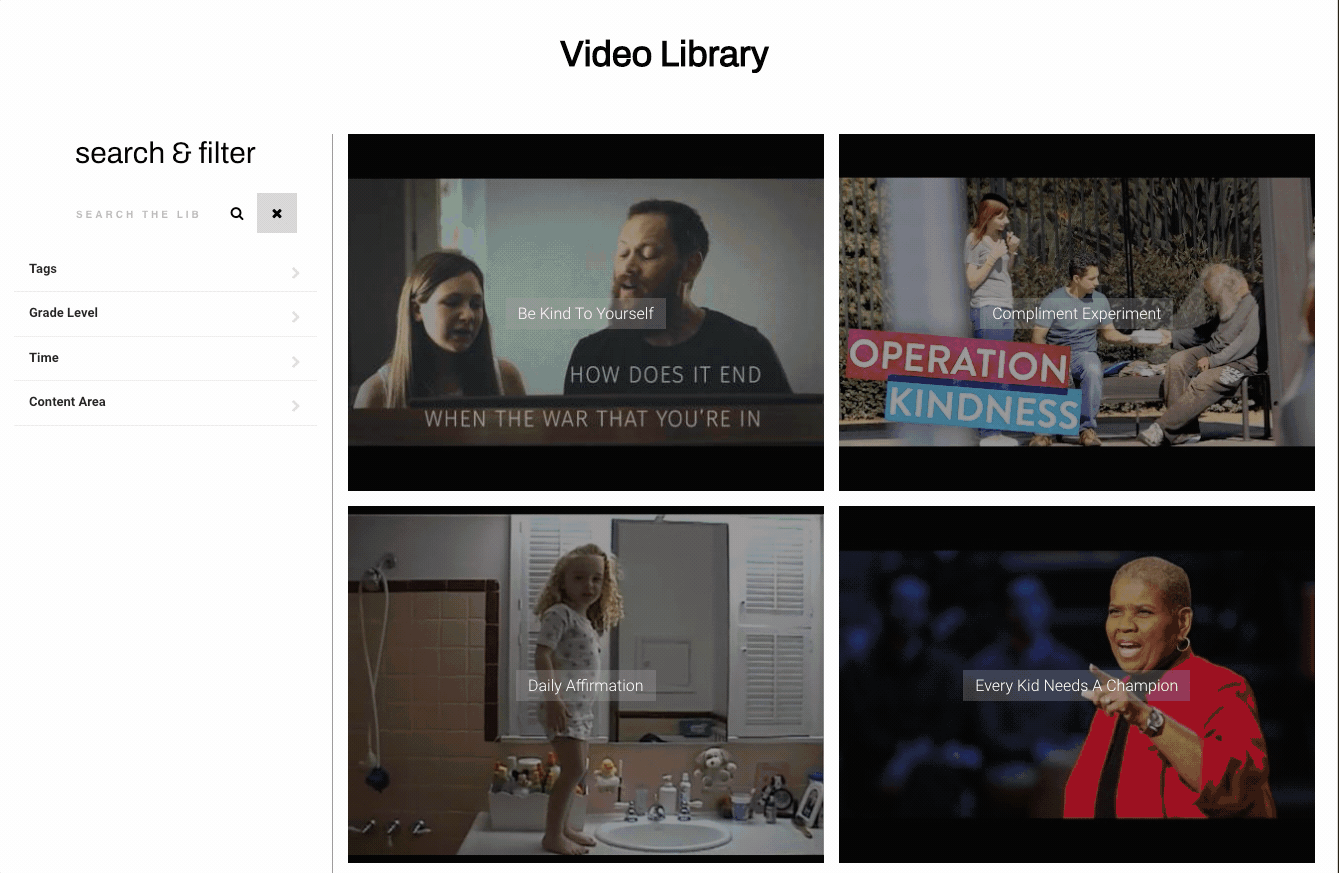1339x873 pixels.
Task: Select the Tags filter label
Action: pos(43,269)
